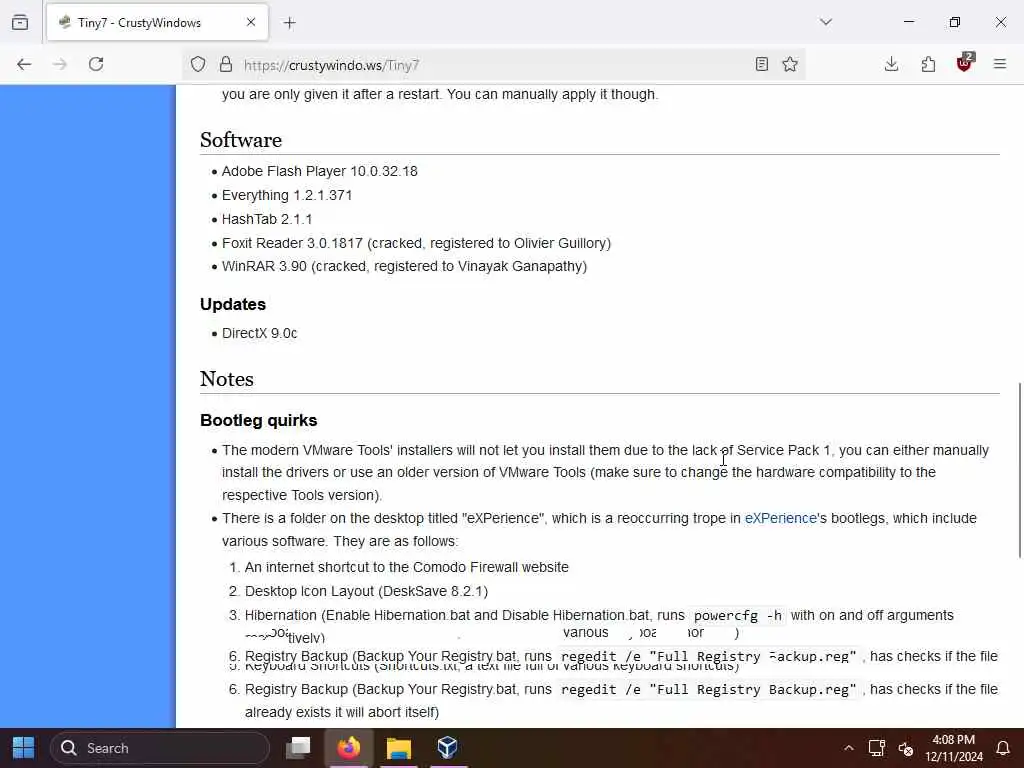Open the Windows Start menu
Viewport: 1024px width, 768px height.
click(x=24, y=748)
